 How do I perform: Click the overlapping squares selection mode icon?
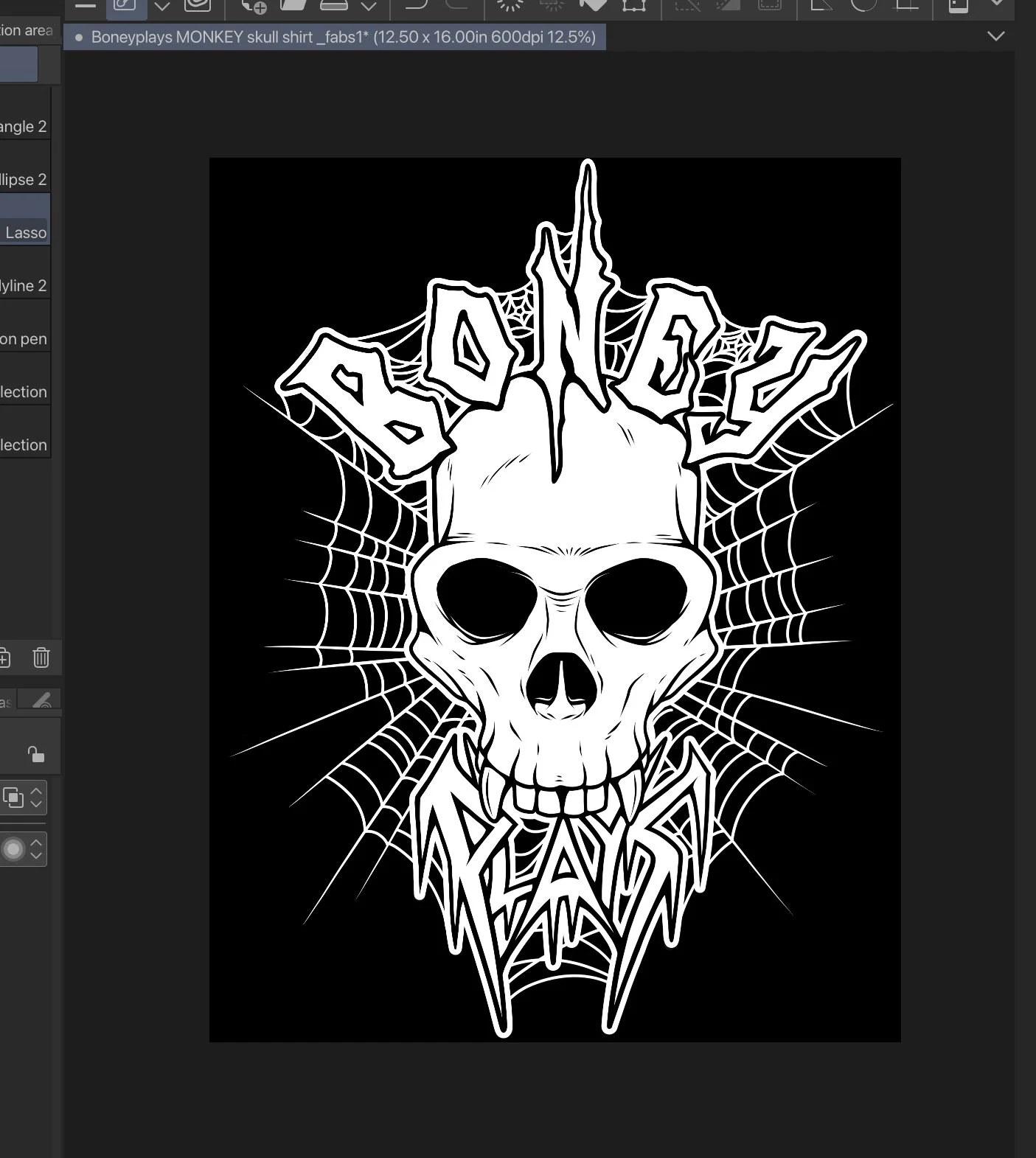[13, 797]
